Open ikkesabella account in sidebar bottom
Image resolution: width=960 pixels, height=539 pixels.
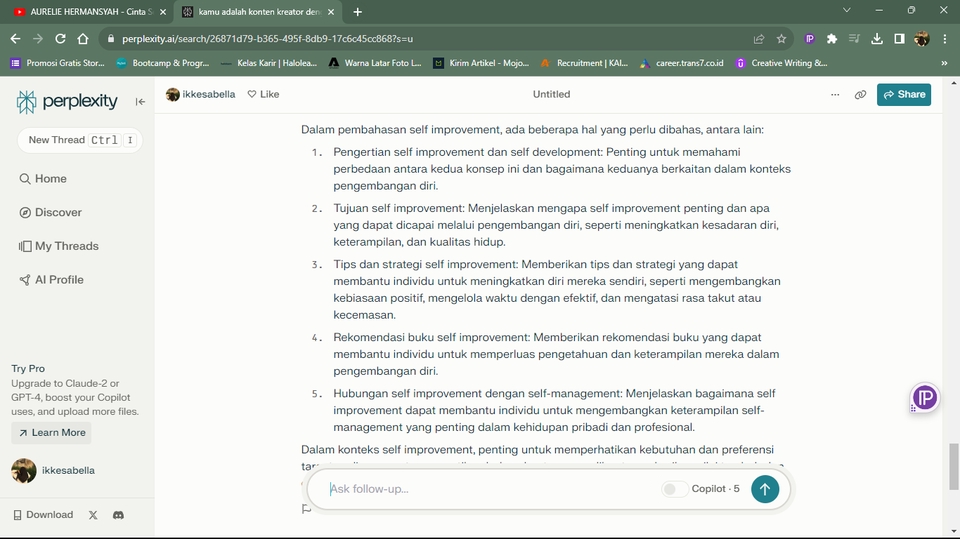pyautogui.click(x=53, y=470)
